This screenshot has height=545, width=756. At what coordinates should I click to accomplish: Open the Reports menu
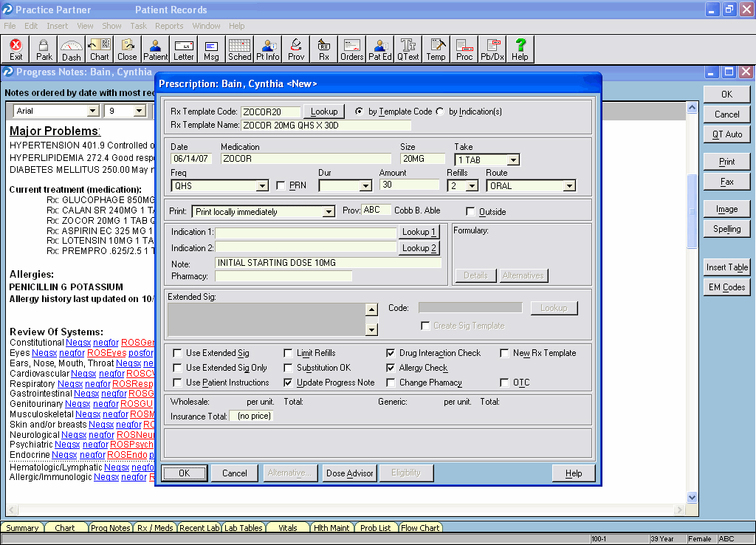pos(169,25)
